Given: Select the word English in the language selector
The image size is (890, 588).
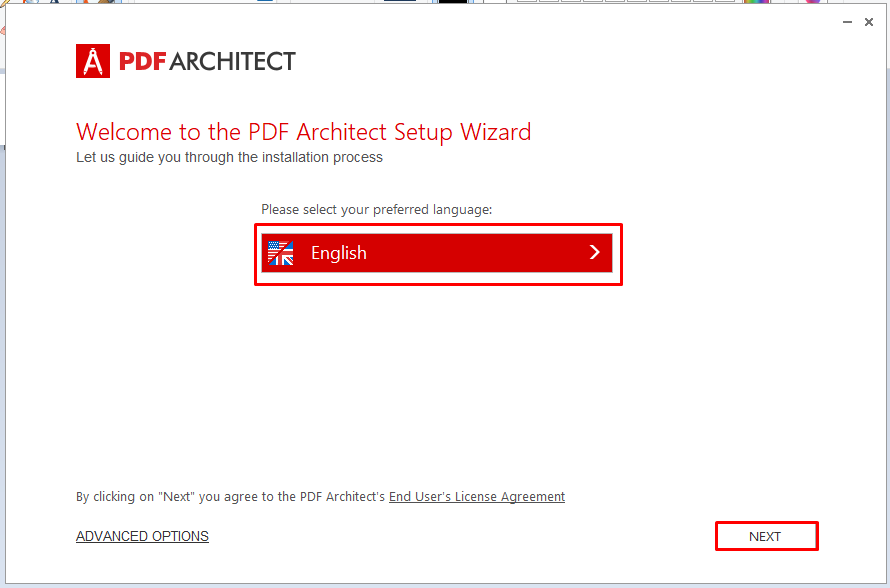Looking at the screenshot, I should click(x=339, y=253).
